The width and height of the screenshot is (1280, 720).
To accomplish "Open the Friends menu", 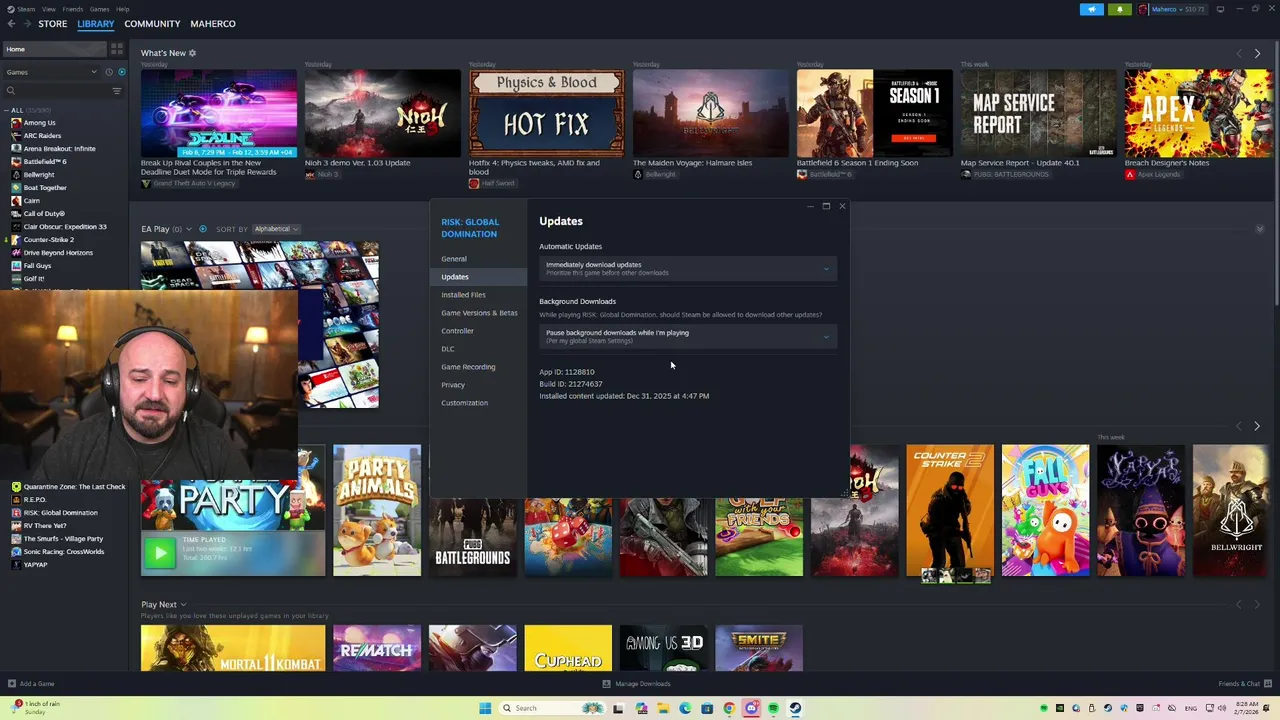I will 73,9.
